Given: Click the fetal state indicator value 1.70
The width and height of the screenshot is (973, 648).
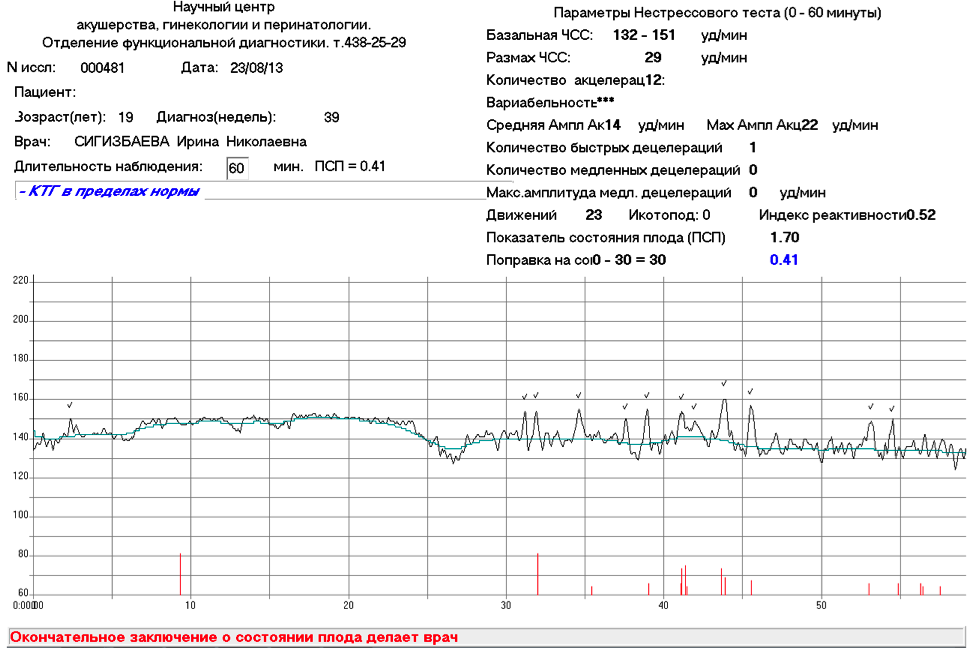Looking at the screenshot, I should pos(784,237).
